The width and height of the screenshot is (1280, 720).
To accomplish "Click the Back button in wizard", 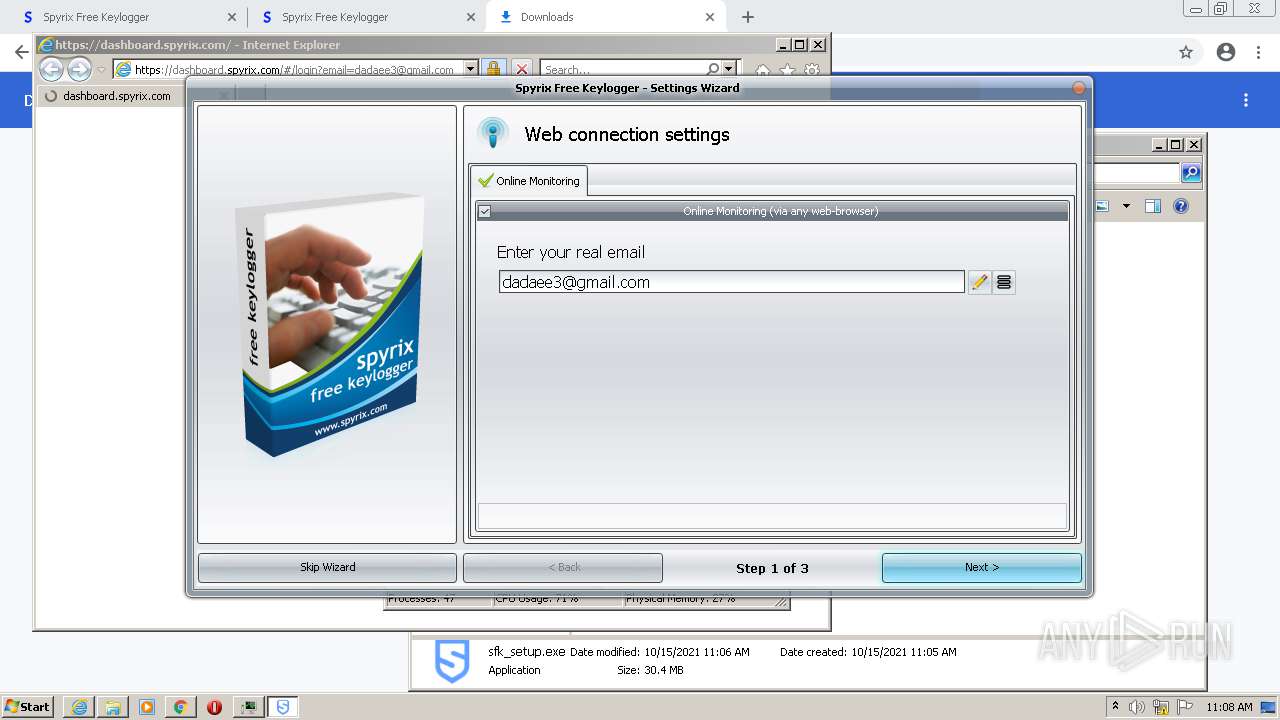I will (563, 567).
